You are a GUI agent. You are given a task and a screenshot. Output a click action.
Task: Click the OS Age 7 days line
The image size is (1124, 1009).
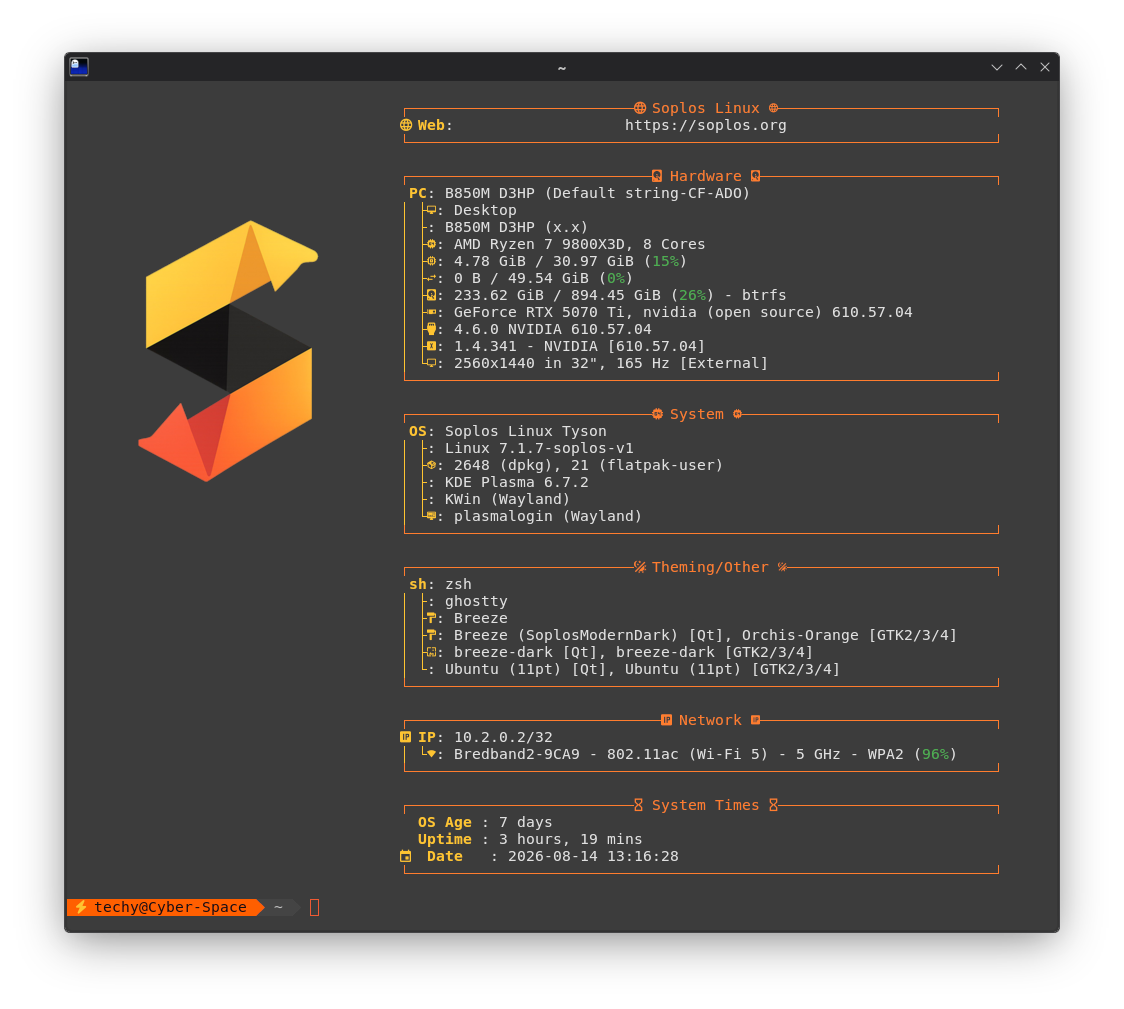click(x=485, y=823)
